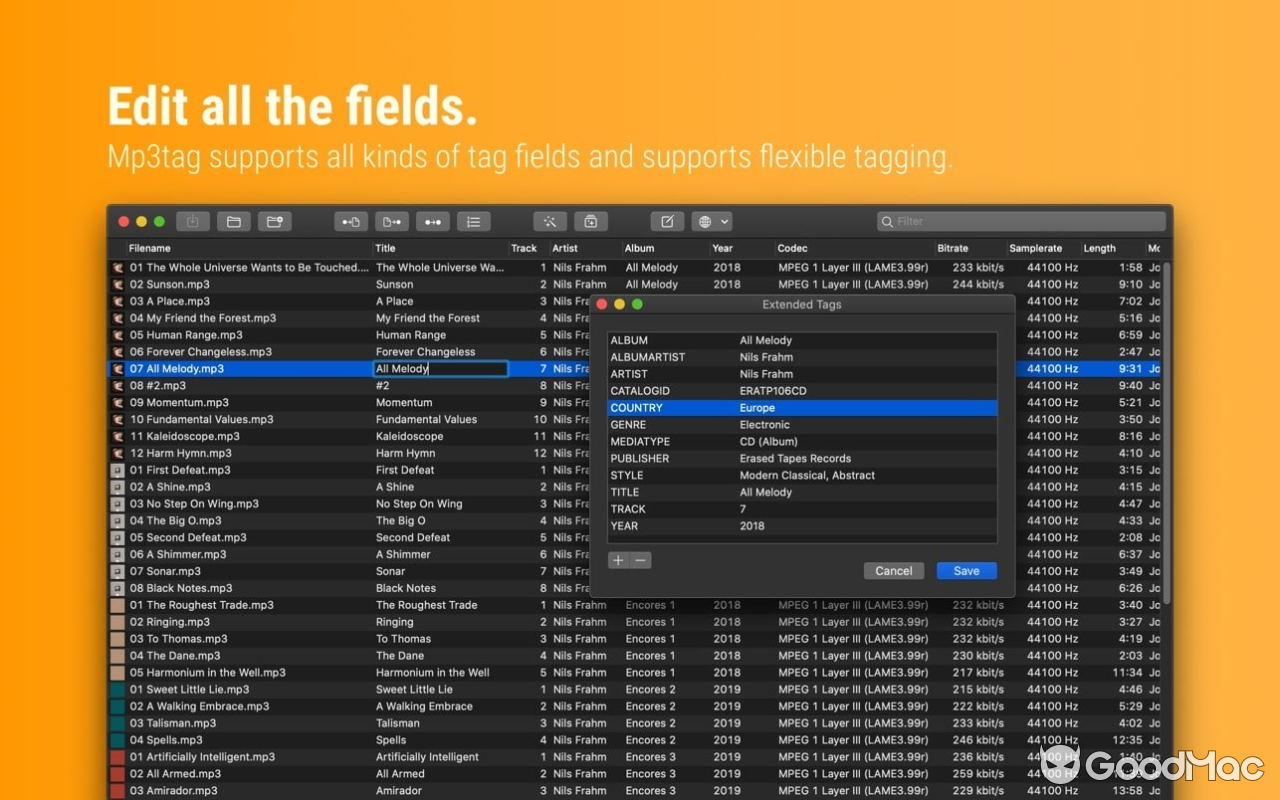Add a new tag field with the plus button
This screenshot has width=1280, height=800.
tap(618, 561)
